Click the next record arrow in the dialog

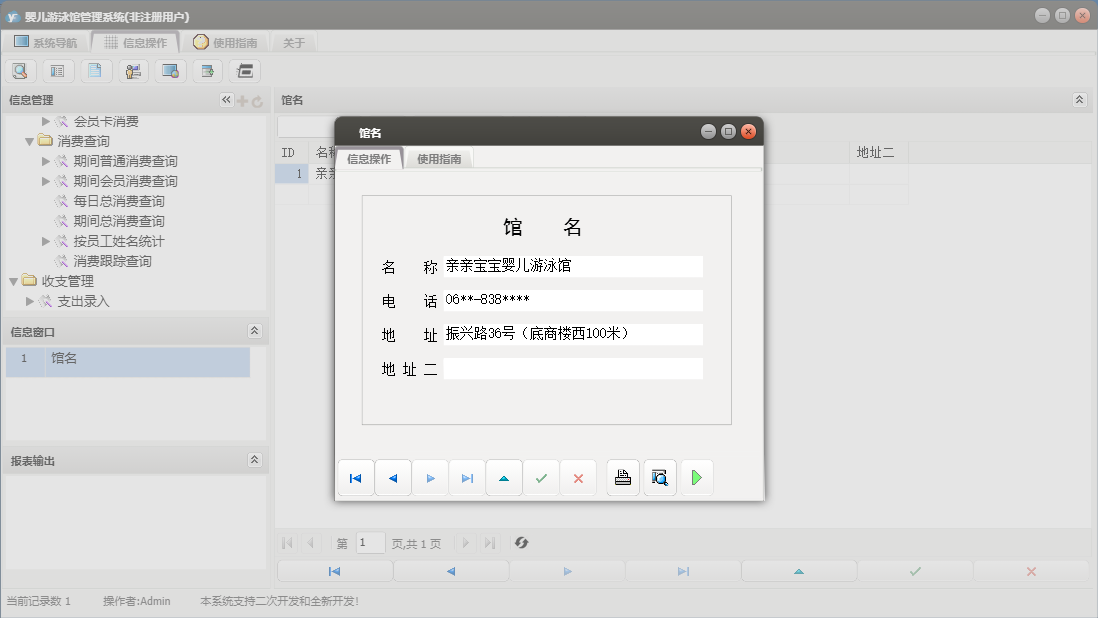pos(430,478)
